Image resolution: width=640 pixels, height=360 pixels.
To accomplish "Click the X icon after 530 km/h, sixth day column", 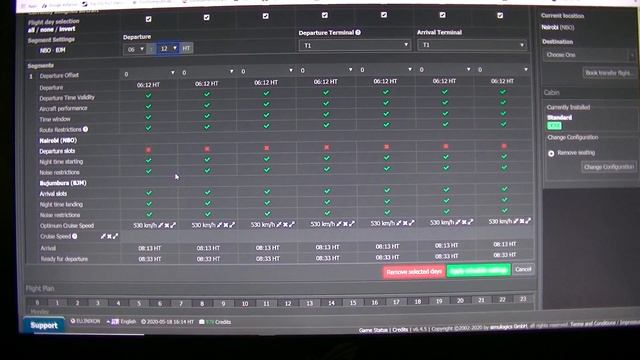I will tap(464, 222).
